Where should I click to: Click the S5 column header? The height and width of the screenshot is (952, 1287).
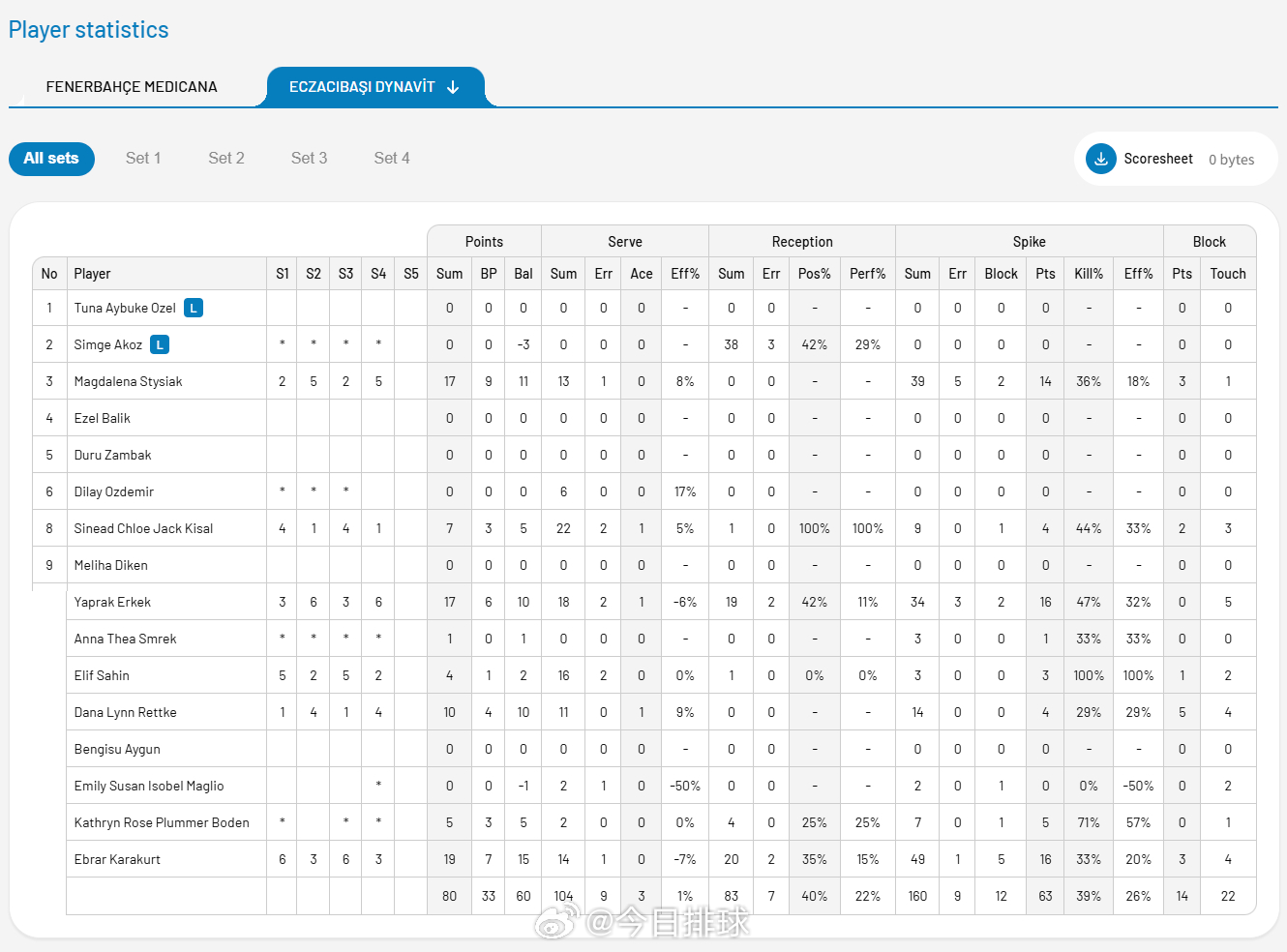[x=411, y=274]
